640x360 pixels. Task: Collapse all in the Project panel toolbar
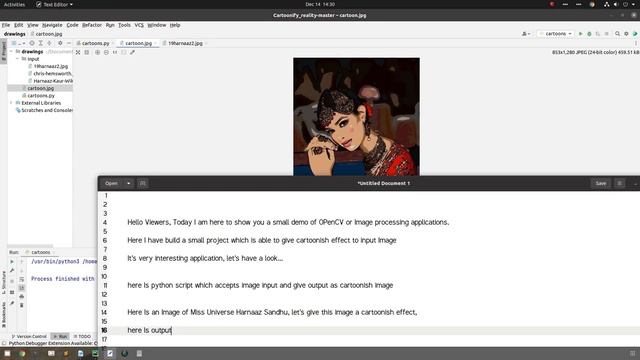click(49, 43)
